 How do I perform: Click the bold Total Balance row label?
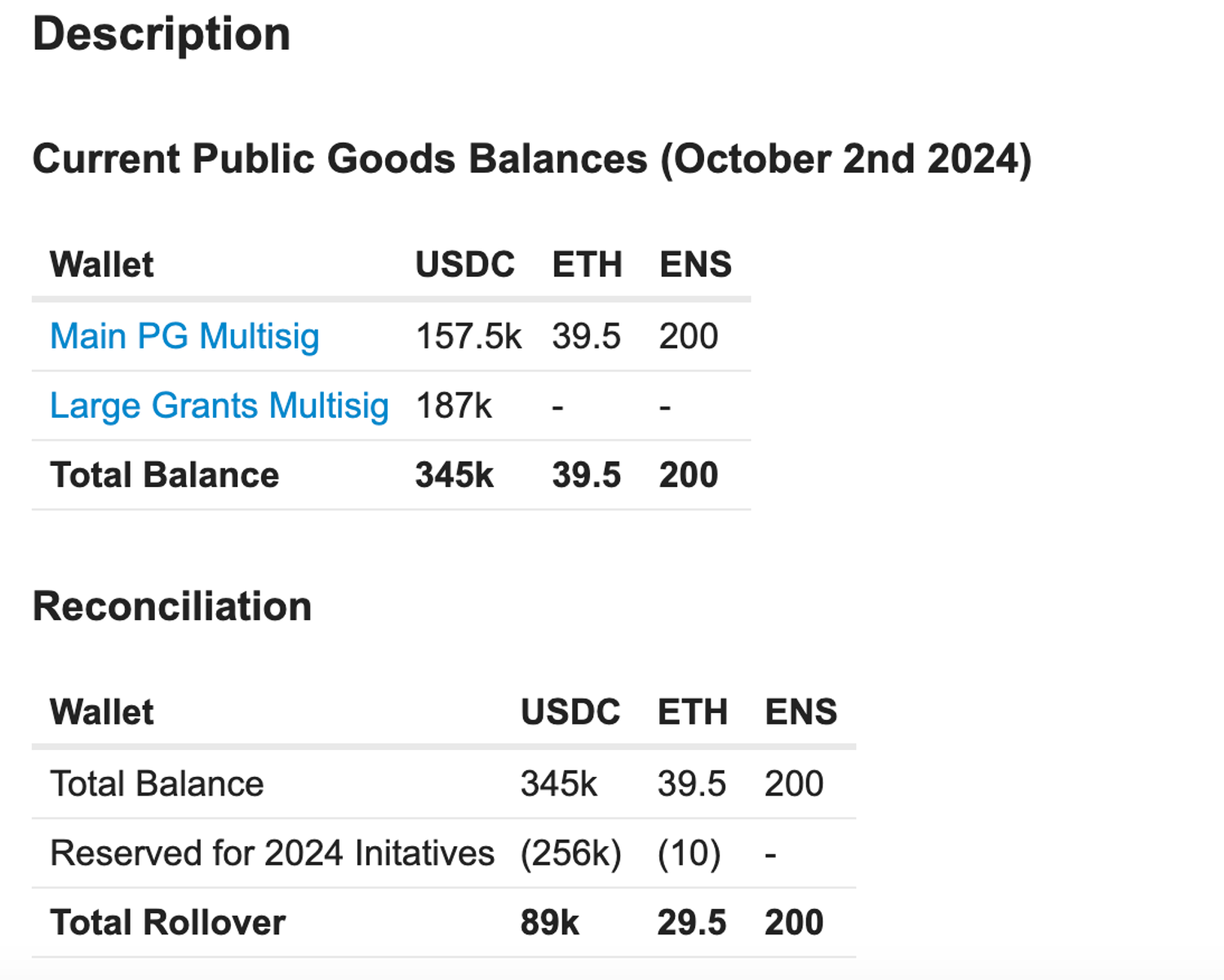pyautogui.click(x=164, y=476)
